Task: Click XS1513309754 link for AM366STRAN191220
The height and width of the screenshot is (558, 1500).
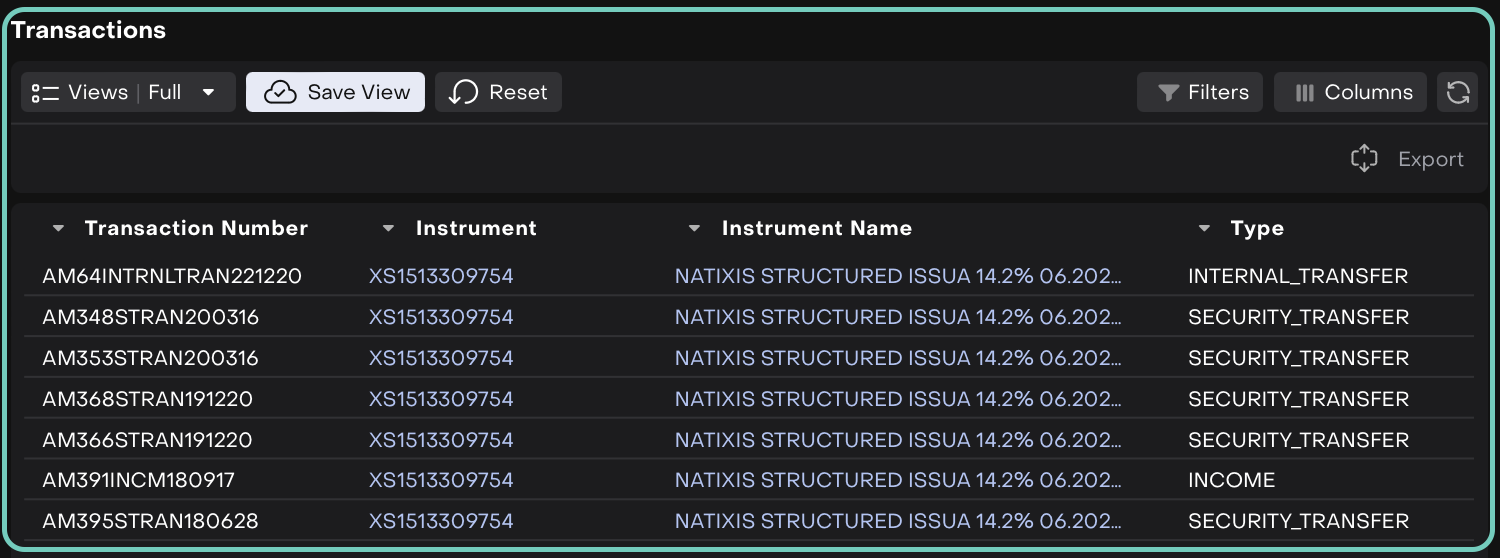Action: click(x=441, y=440)
